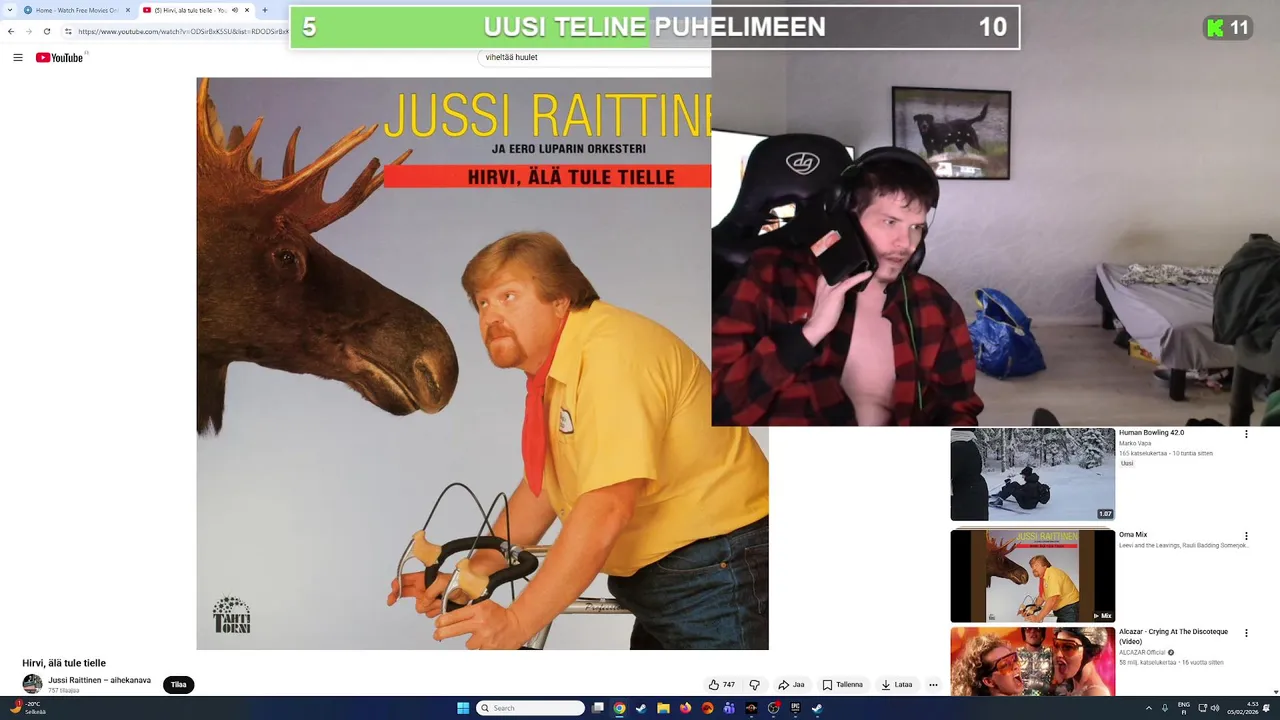The height and width of the screenshot is (720, 1280).
Task: Open Google Chrome from the taskbar
Action: [620, 708]
